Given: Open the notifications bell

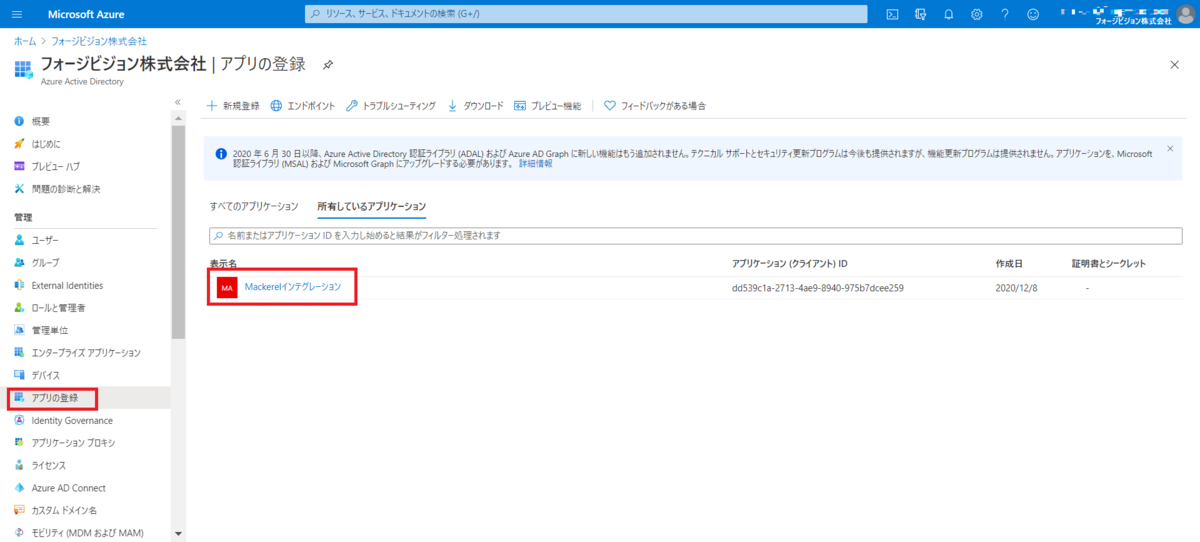Looking at the screenshot, I should pos(948,14).
